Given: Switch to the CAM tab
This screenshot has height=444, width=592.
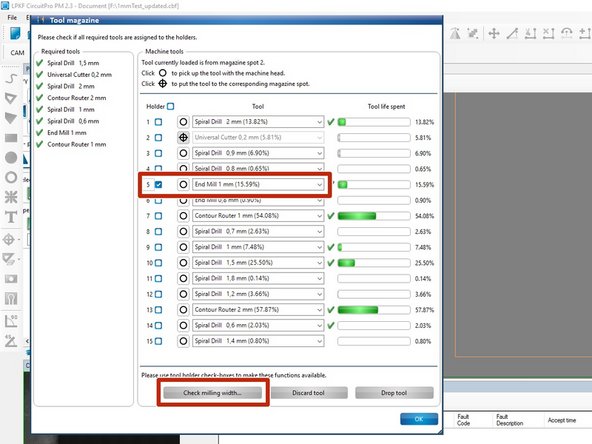Looking at the screenshot, I should coord(17,53).
